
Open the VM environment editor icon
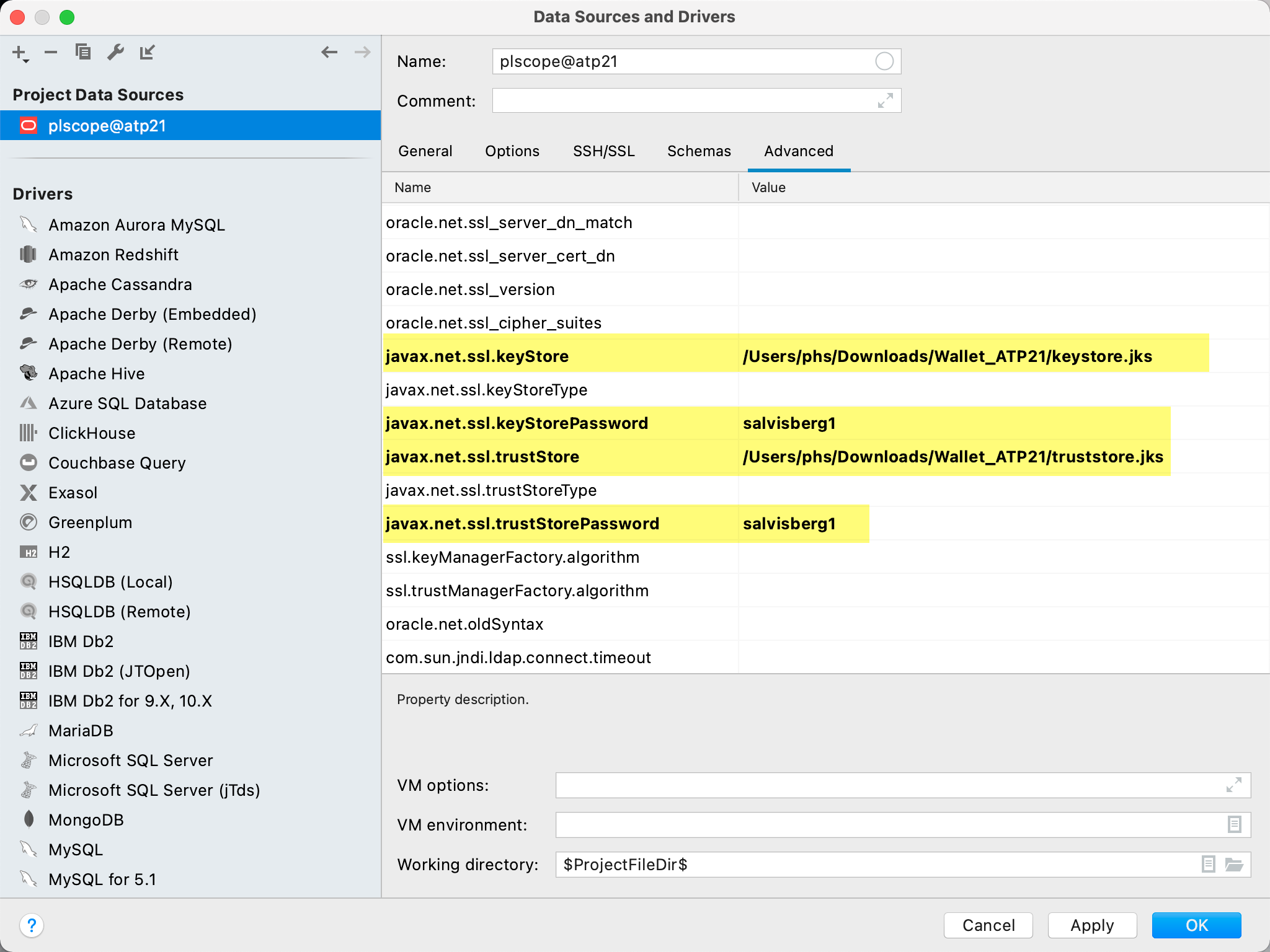[x=1234, y=824]
